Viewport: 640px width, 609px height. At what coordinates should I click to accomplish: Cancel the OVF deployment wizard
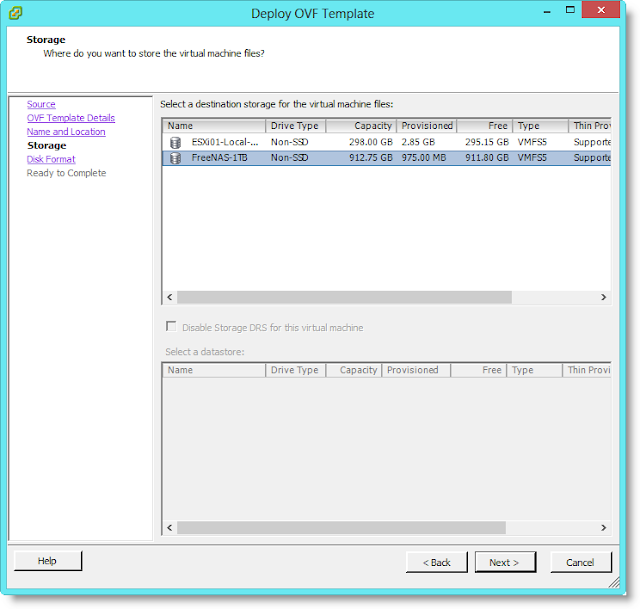pyautogui.click(x=581, y=562)
